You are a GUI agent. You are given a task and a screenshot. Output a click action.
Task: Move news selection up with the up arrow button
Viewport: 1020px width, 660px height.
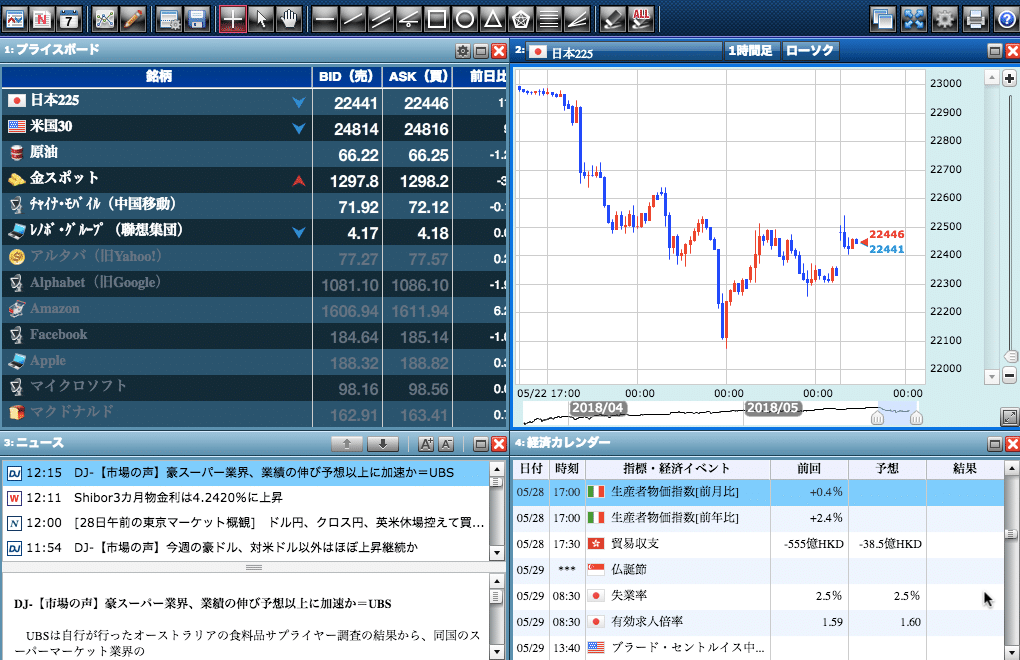pyautogui.click(x=347, y=444)
